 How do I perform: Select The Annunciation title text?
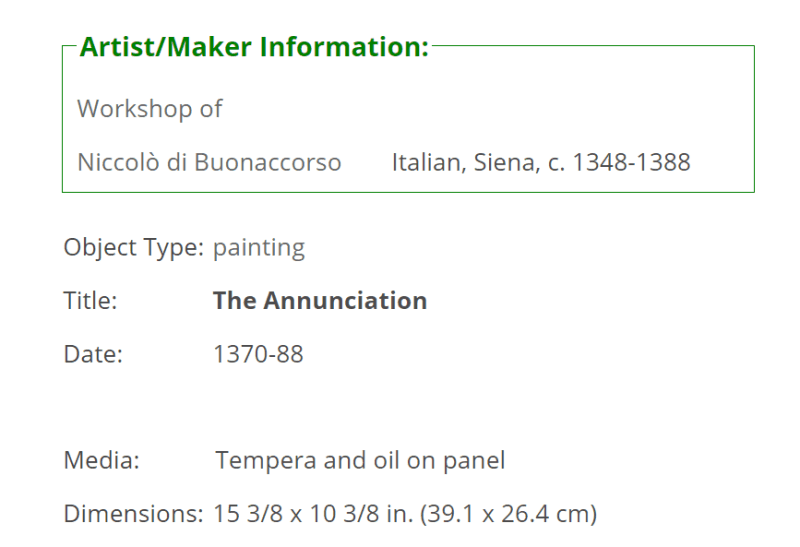coord(320,301)
